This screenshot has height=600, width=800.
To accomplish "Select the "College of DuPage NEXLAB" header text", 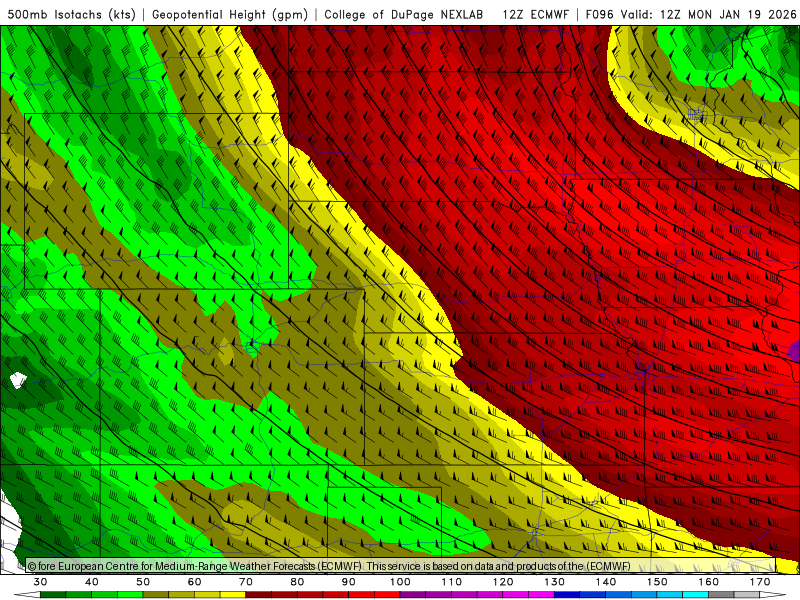I will pos(404,14).
